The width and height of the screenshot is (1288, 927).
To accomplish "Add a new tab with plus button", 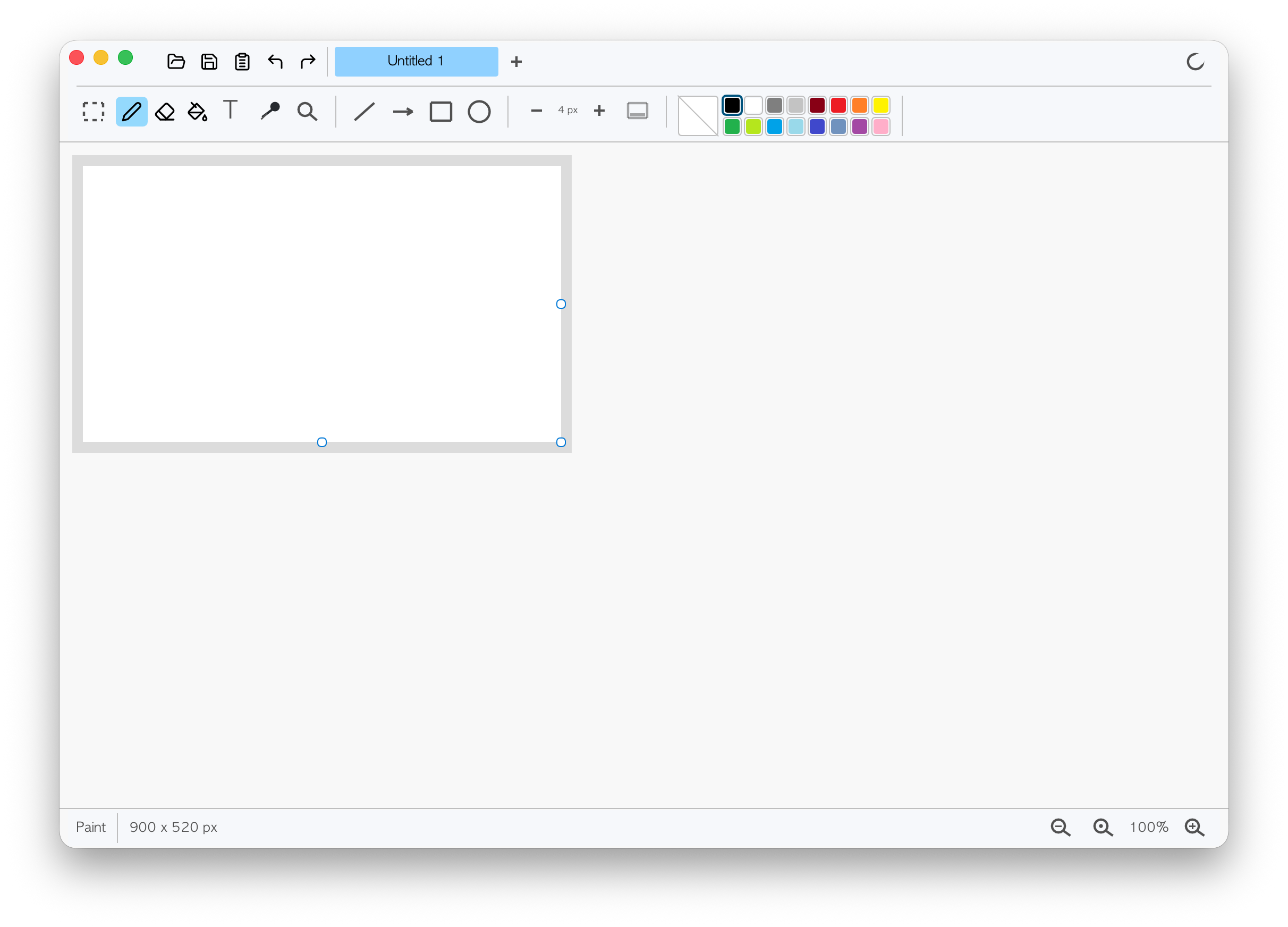I will pyautogui.click(x=516, y=61).
